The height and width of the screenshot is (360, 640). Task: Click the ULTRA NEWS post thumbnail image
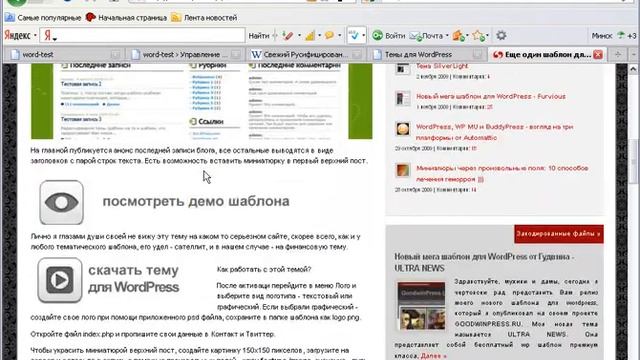(x=422, y=306)
